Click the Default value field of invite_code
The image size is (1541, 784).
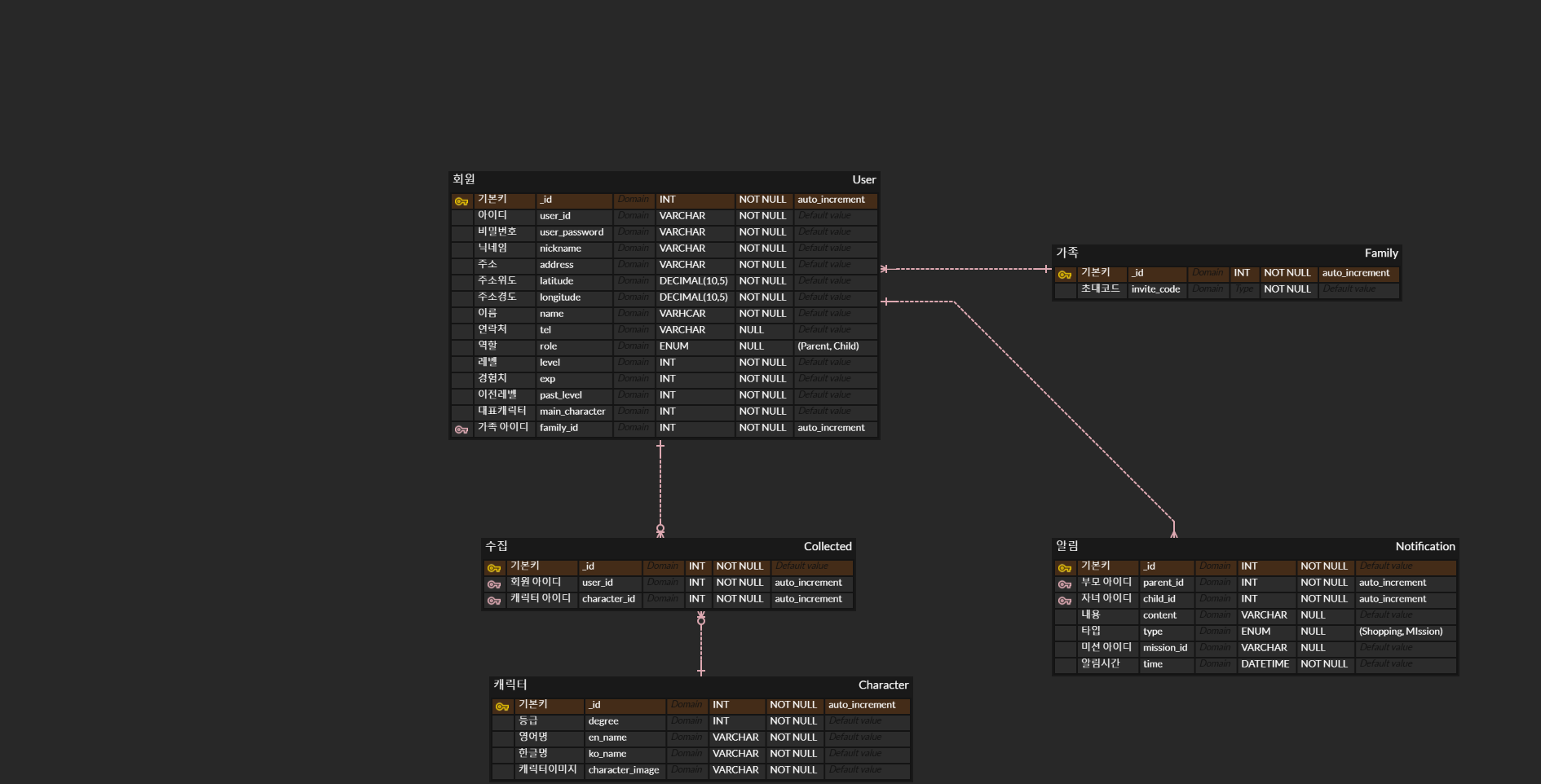1349,289
